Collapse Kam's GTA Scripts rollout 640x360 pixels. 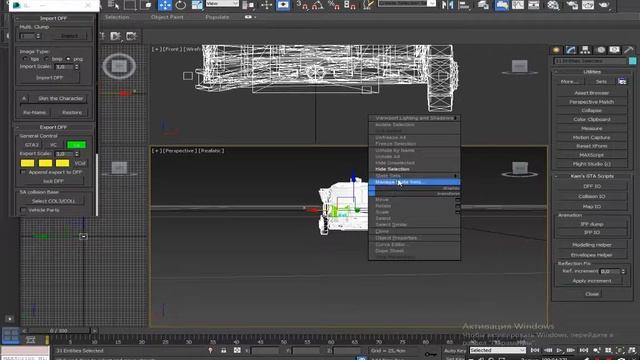(x=592, y=176)
